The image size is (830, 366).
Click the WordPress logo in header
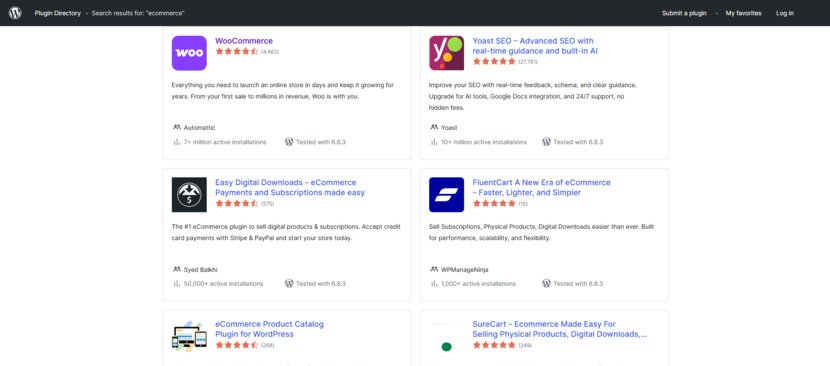(15, 13)
